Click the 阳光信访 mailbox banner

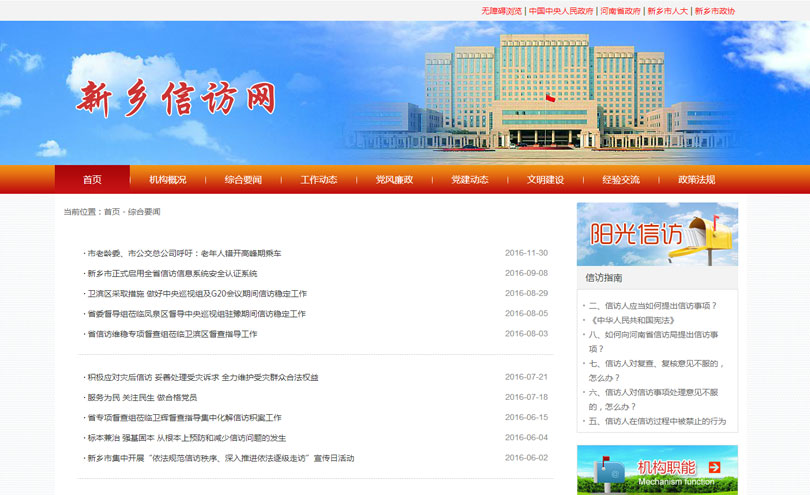tap(657, 234)
